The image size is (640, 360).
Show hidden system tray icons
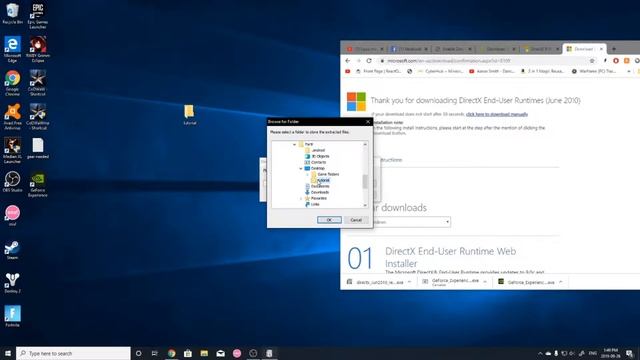click(540, 353)
